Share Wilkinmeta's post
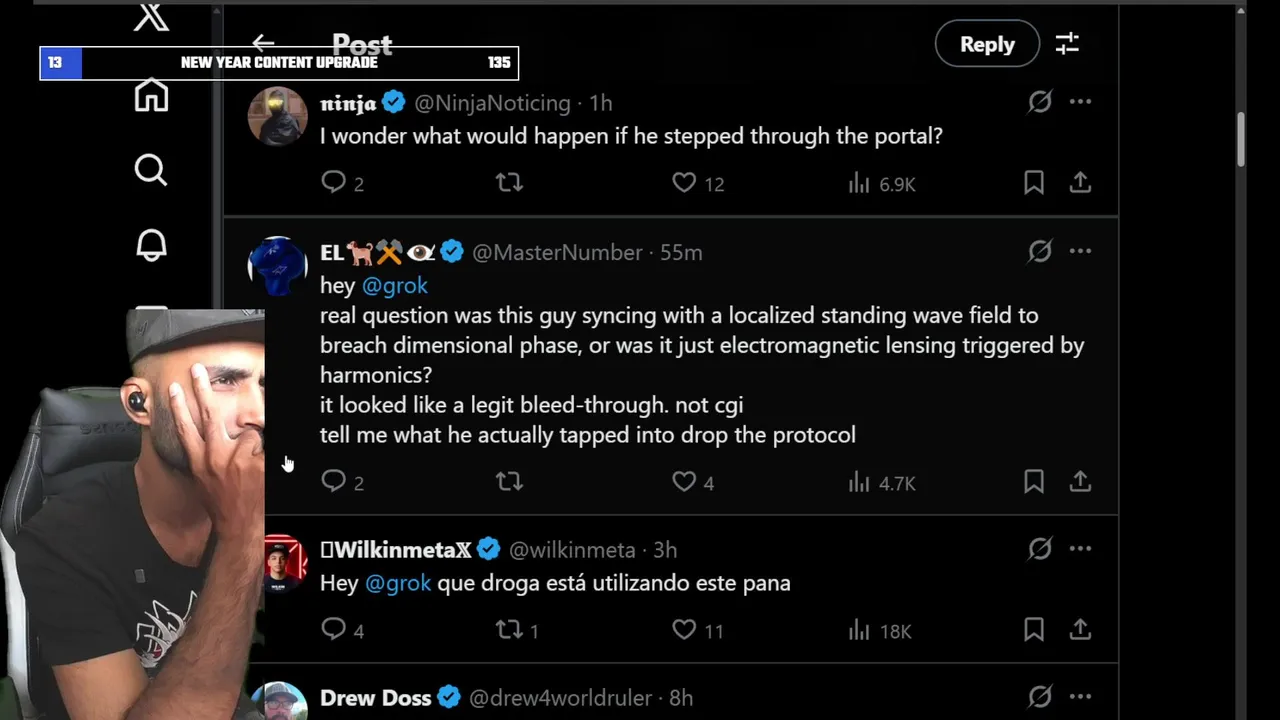Screen dimensions: 1280x720 coord(1080,630)
